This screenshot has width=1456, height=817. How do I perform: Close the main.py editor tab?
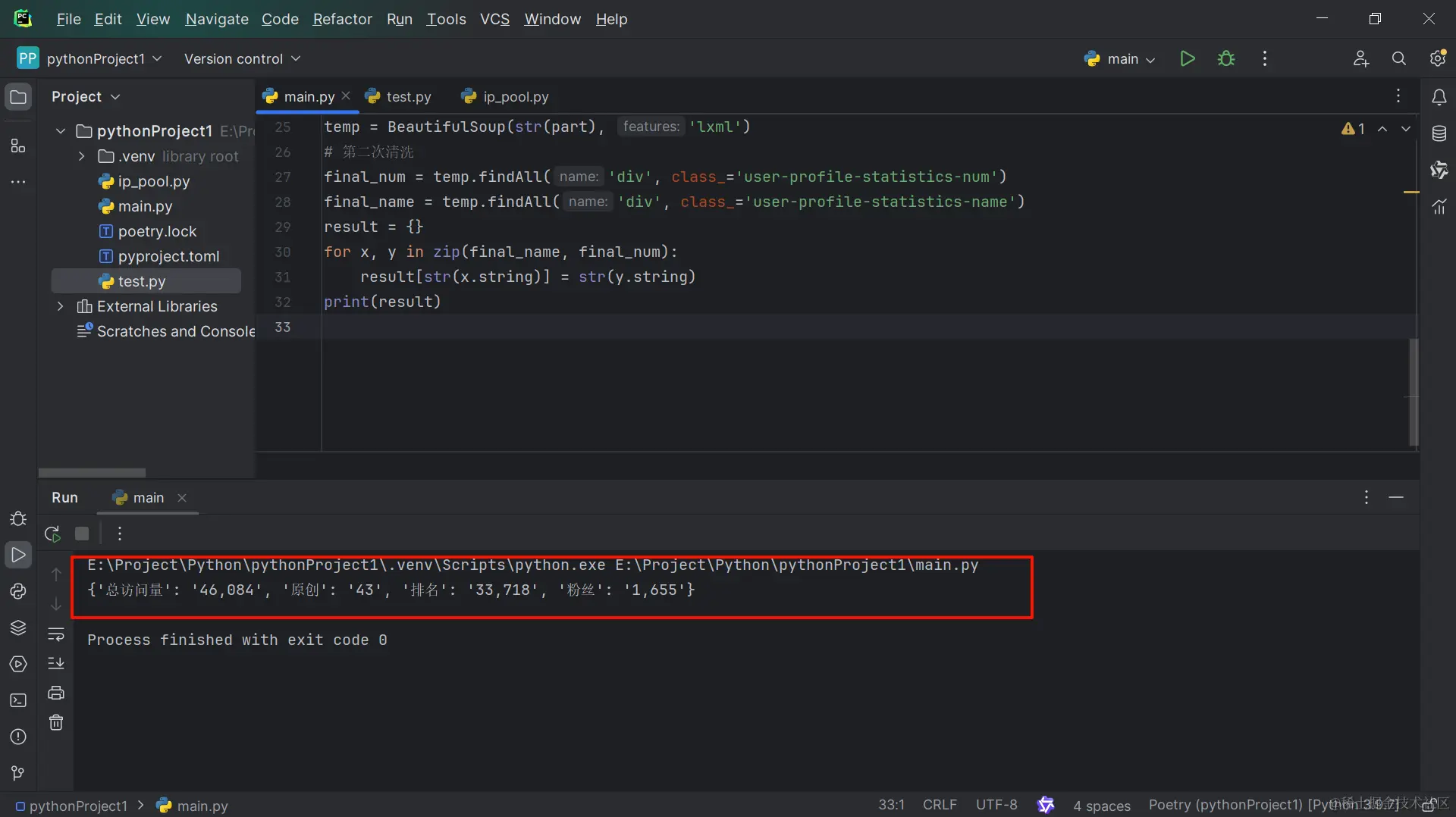click(x=346, y=96)
